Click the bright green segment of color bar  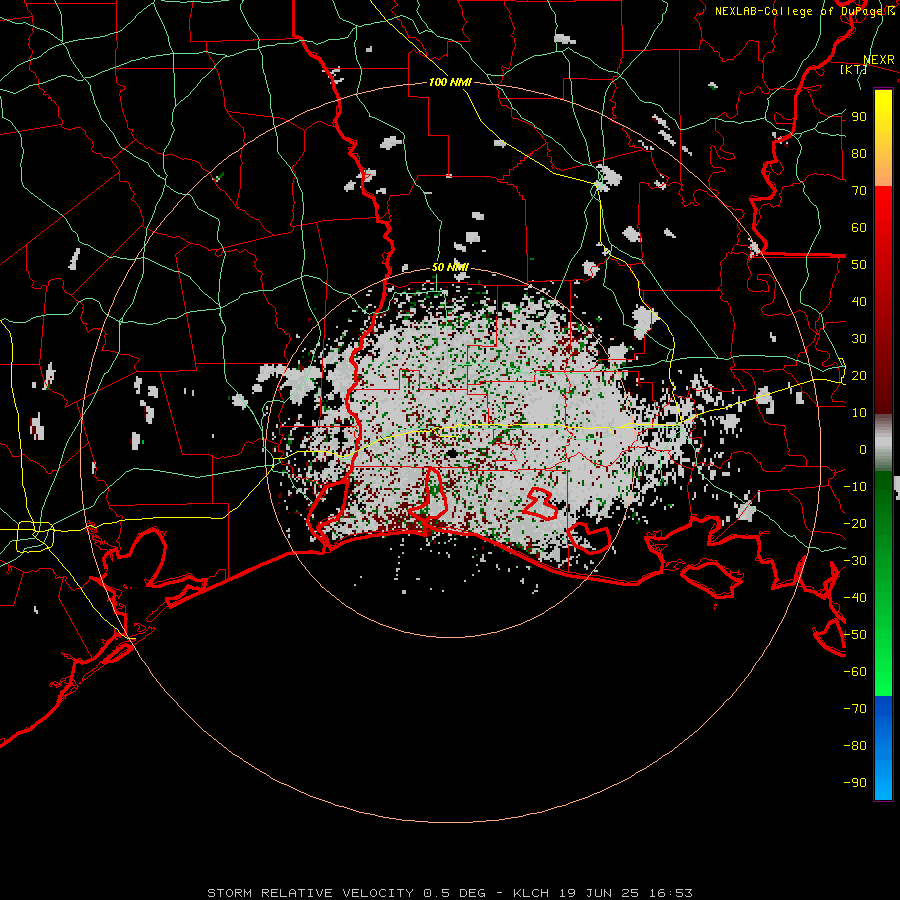coord(883,584)
